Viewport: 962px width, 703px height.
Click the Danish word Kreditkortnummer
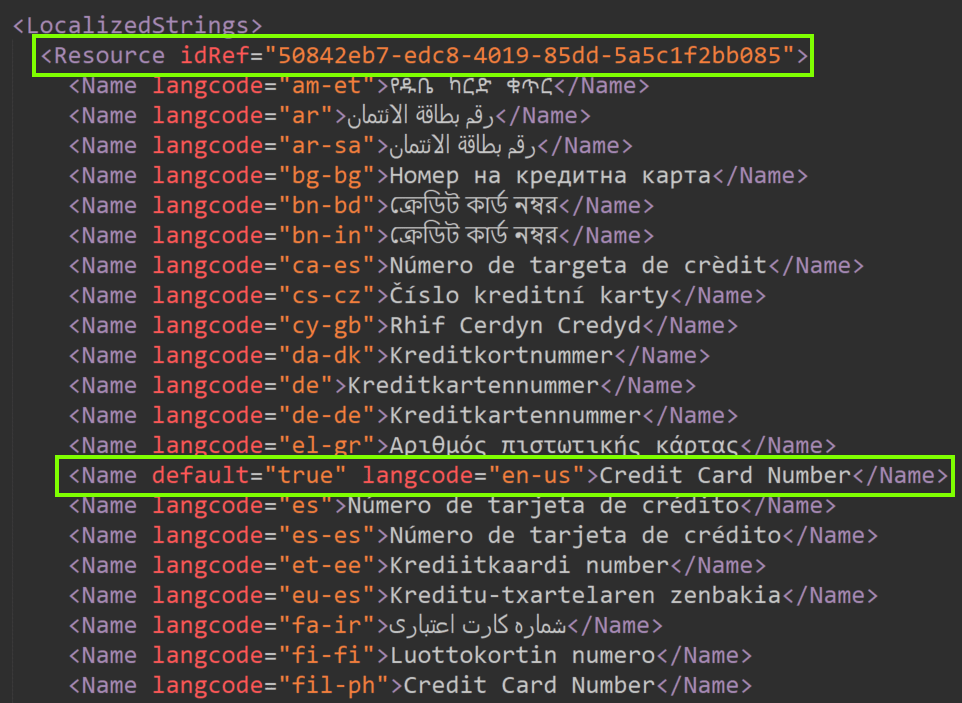(x=500, y=356)
